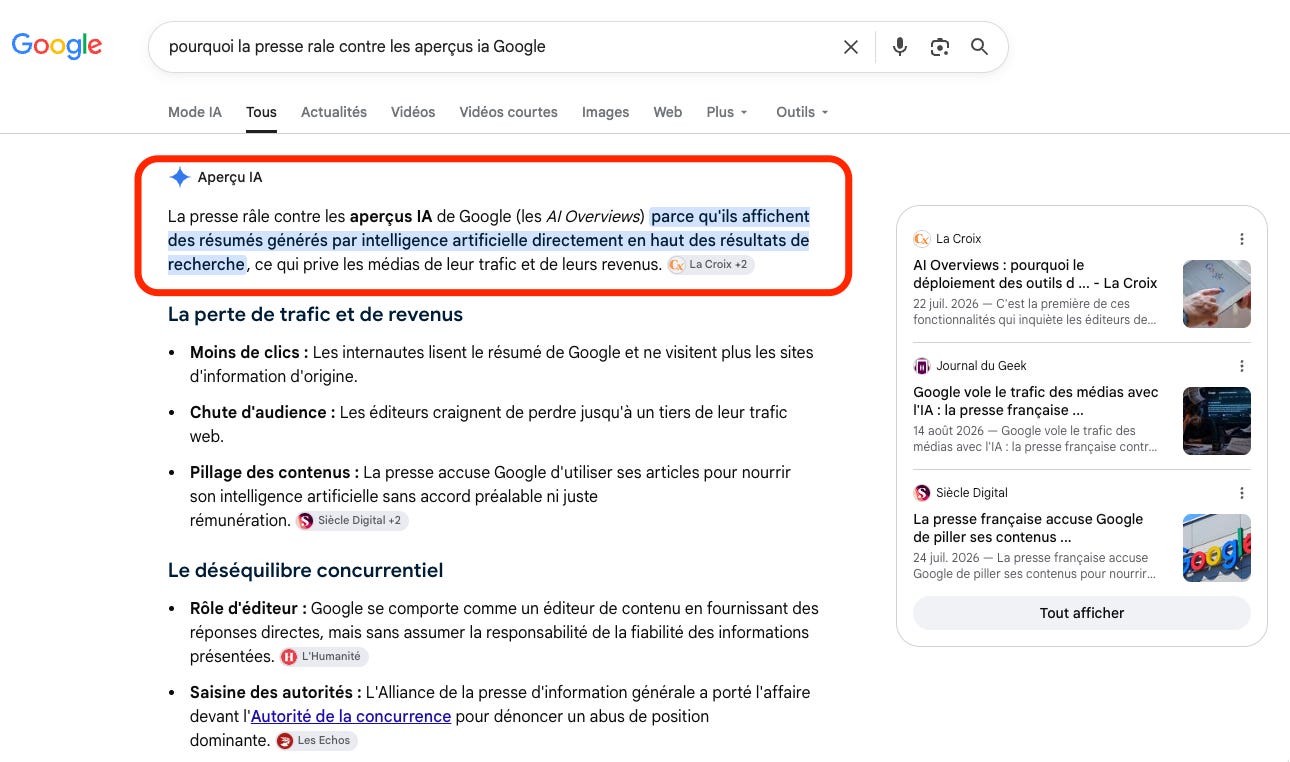The image size is (1290, 762).
Task: Click the 22 juil. 2026 snippet text
Action: 1035,312
